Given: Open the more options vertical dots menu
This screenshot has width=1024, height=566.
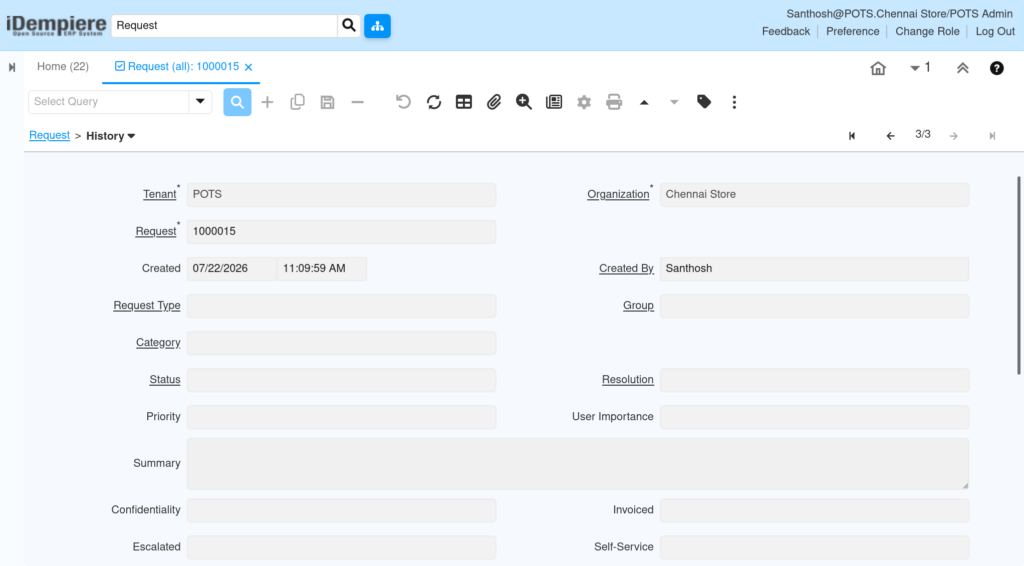Looking at the screenshot, I should [734, 102].
